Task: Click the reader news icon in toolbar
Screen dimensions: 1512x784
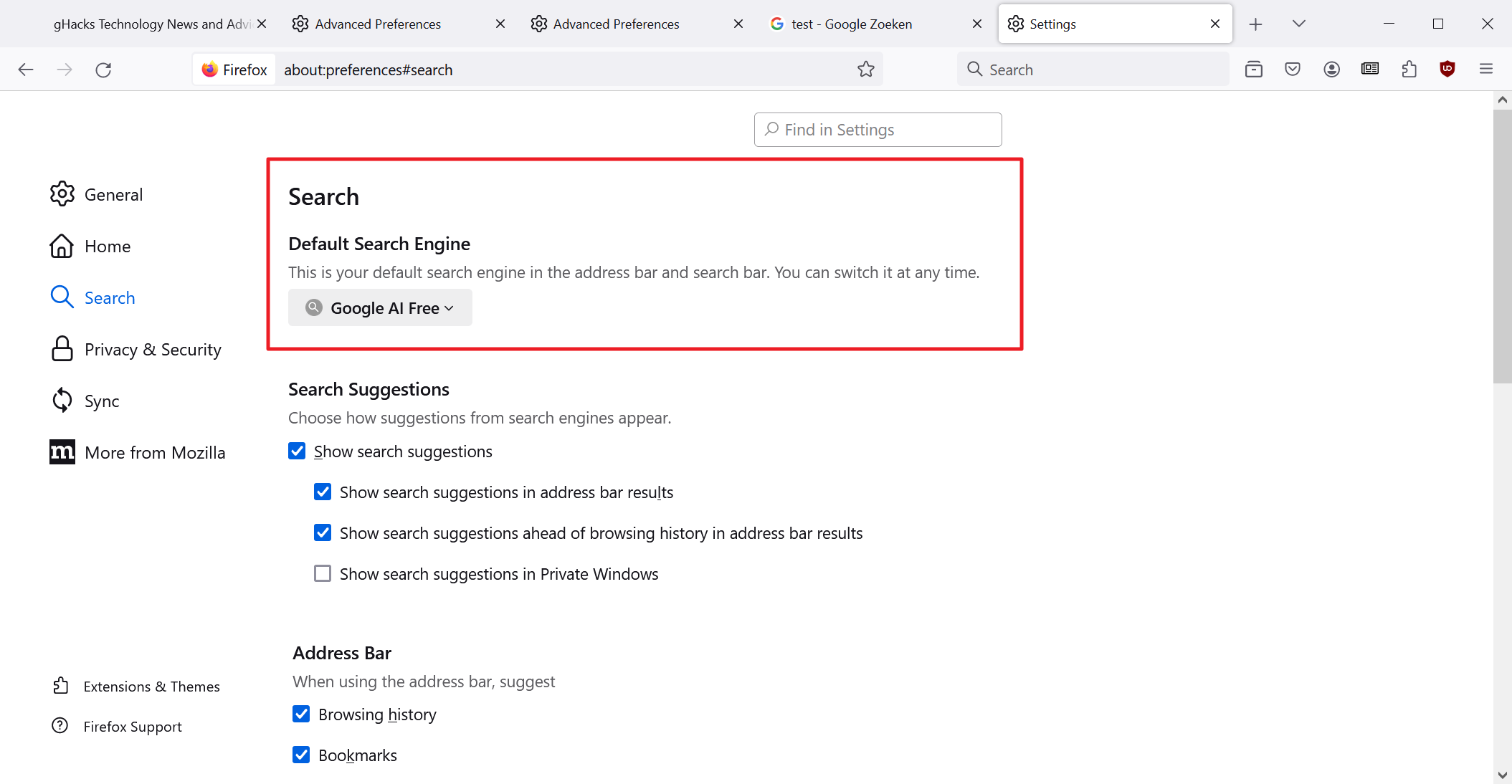Action: click(1369, 70)
